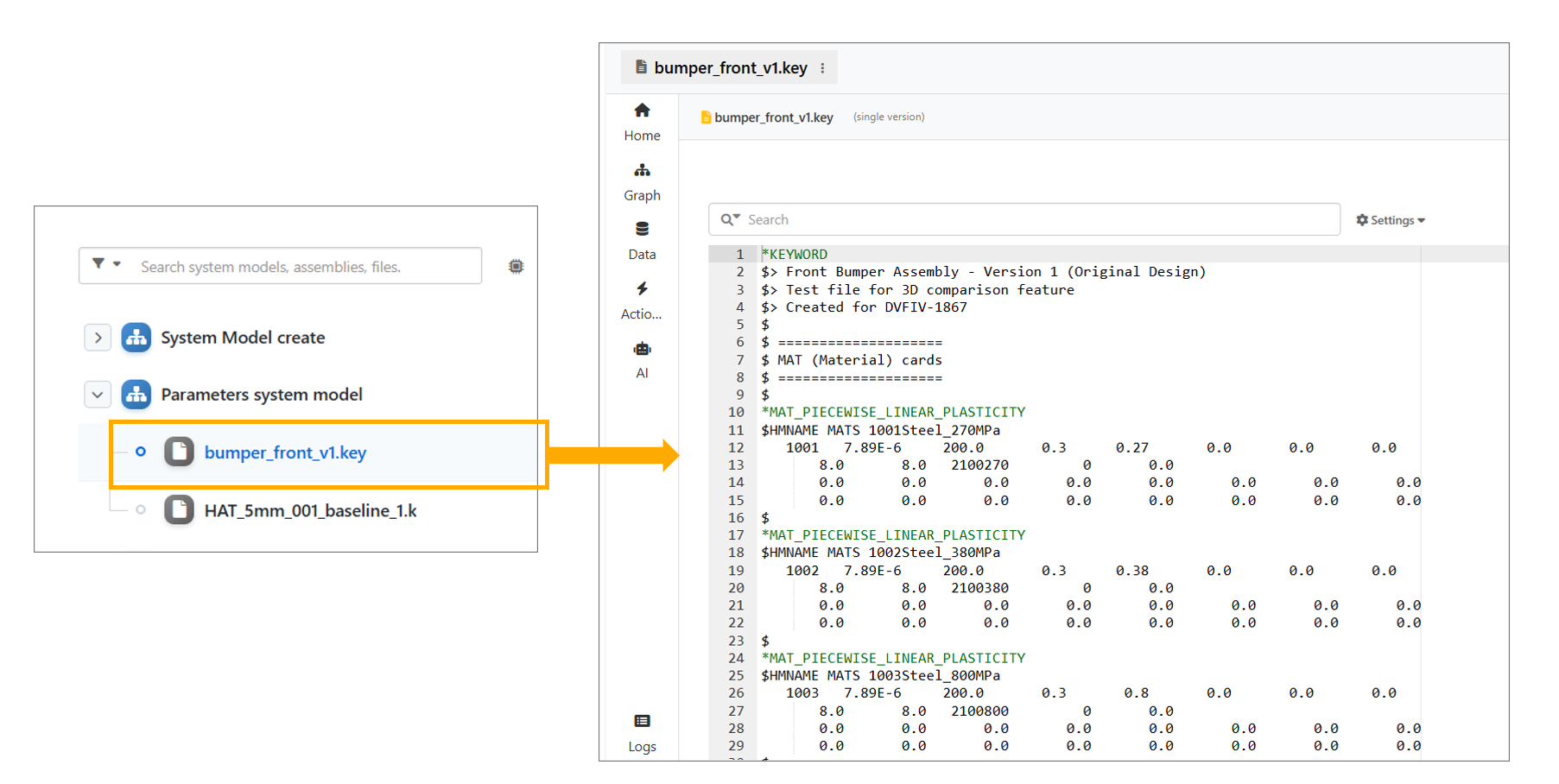The width and height of the screenshot is (1559, 784).
Task: Open the Logs icon
Action: [x=642, y=722]
